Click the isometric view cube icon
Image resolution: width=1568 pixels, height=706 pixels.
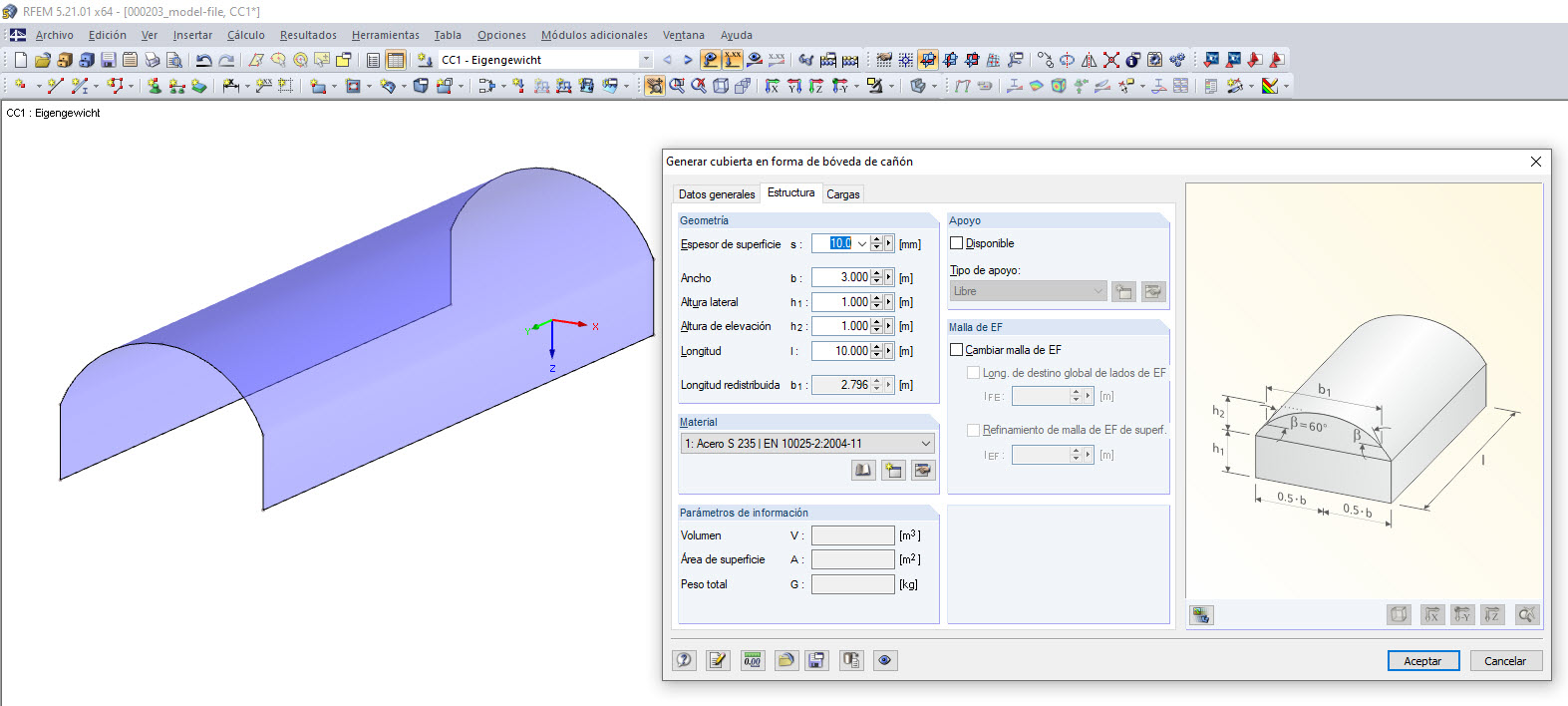tap(721, 86)
